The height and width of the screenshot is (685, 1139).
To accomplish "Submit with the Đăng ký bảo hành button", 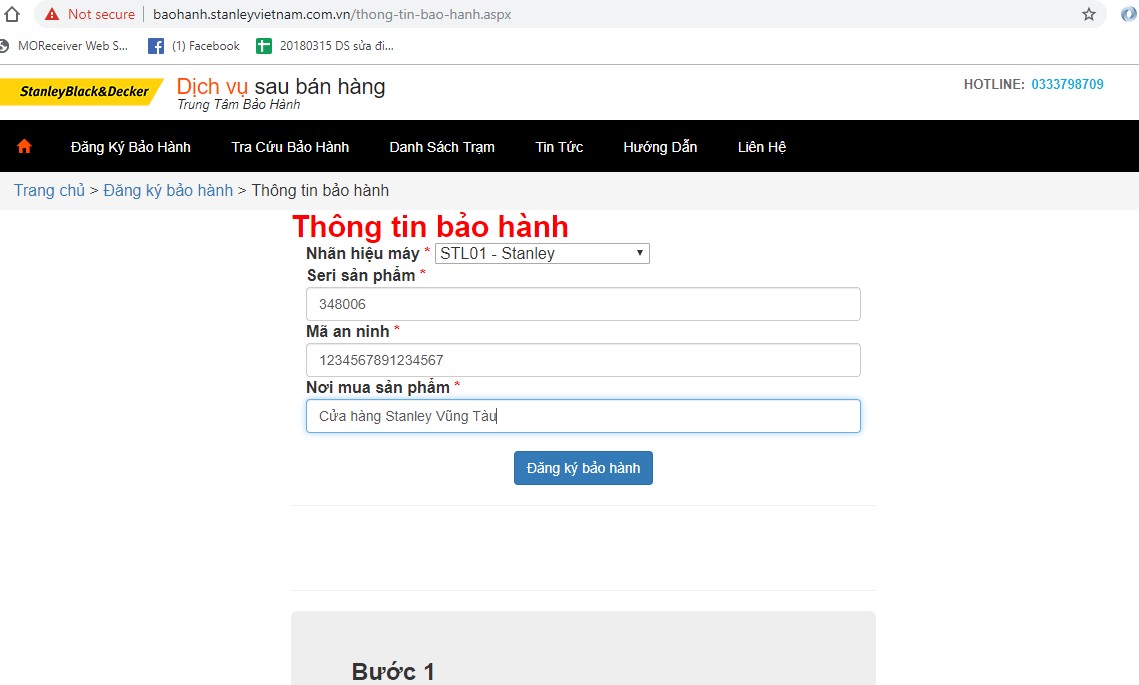I will coord(583,468).
